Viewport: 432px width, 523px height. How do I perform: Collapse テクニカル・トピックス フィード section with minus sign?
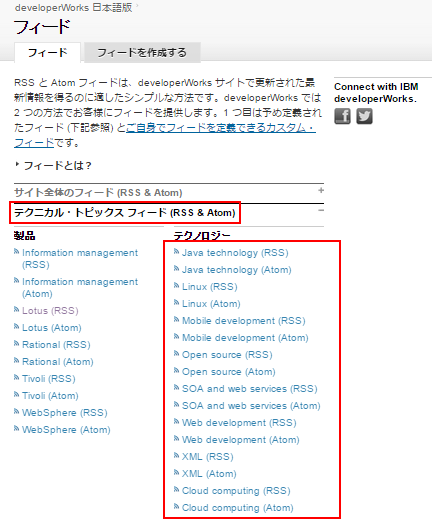321,210
